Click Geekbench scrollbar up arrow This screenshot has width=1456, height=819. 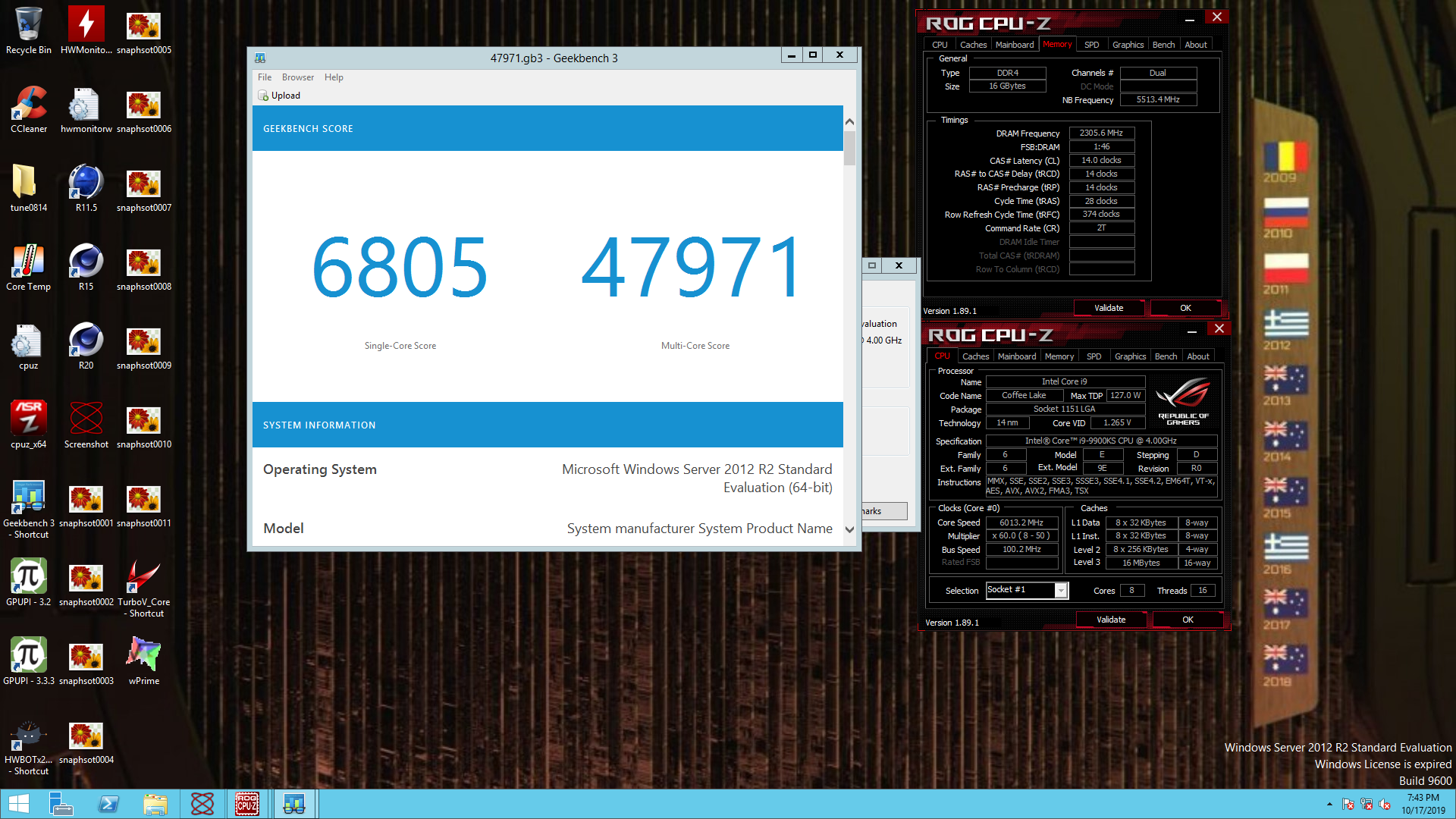[x=849, y=122]
